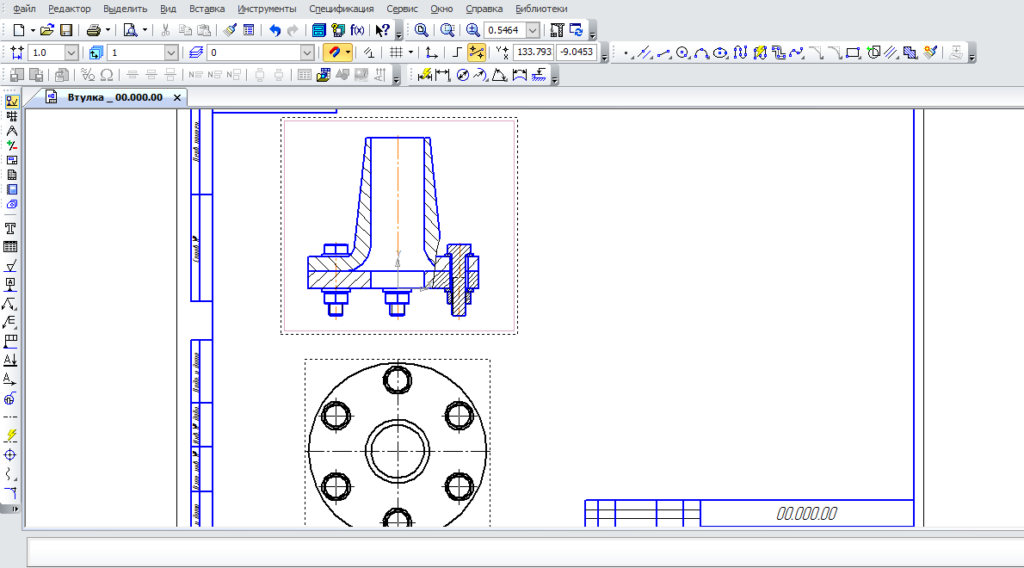This screenshot has height=568, width=1024.
Task: Click the text input tool in sidebar
Action: [11, 228]
